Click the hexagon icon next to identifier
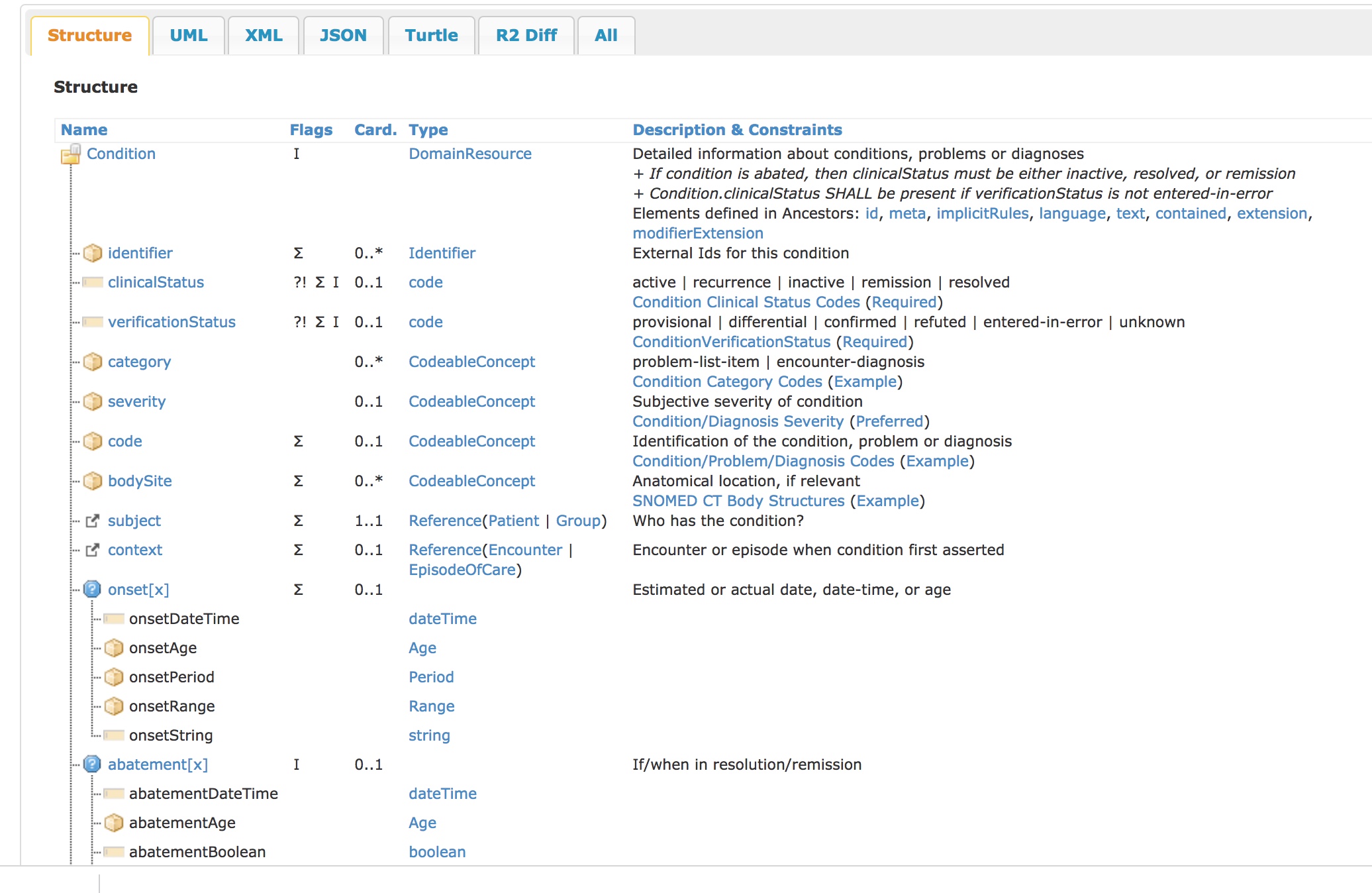This screenshot has width=1372, height=893. [x=93, y=253]
